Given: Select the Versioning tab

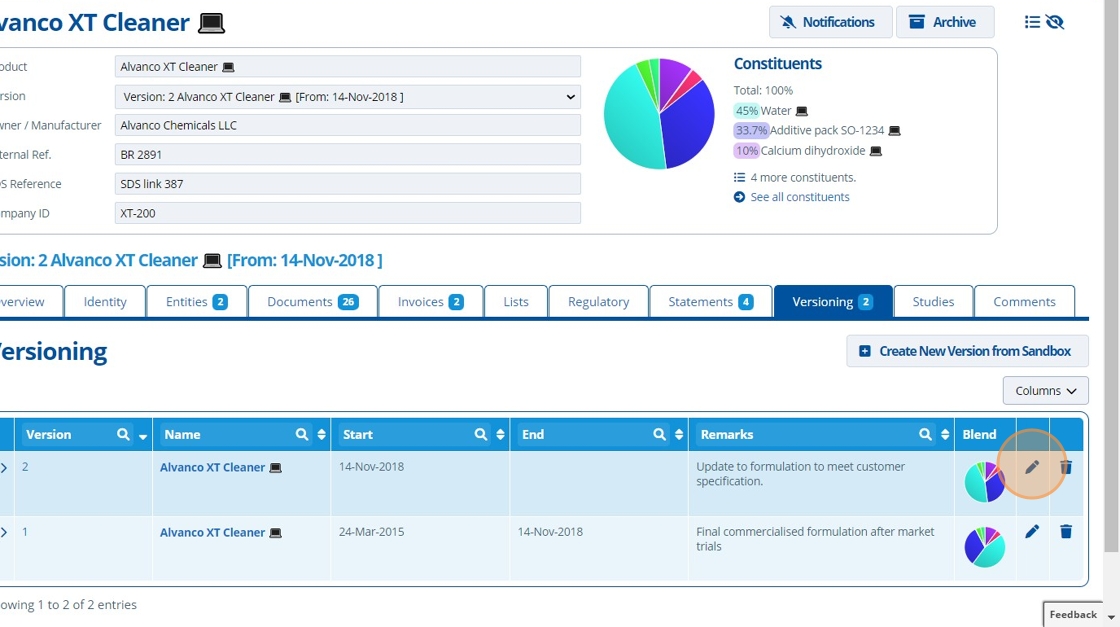Looking at the screenshot, I should [833, 301].
